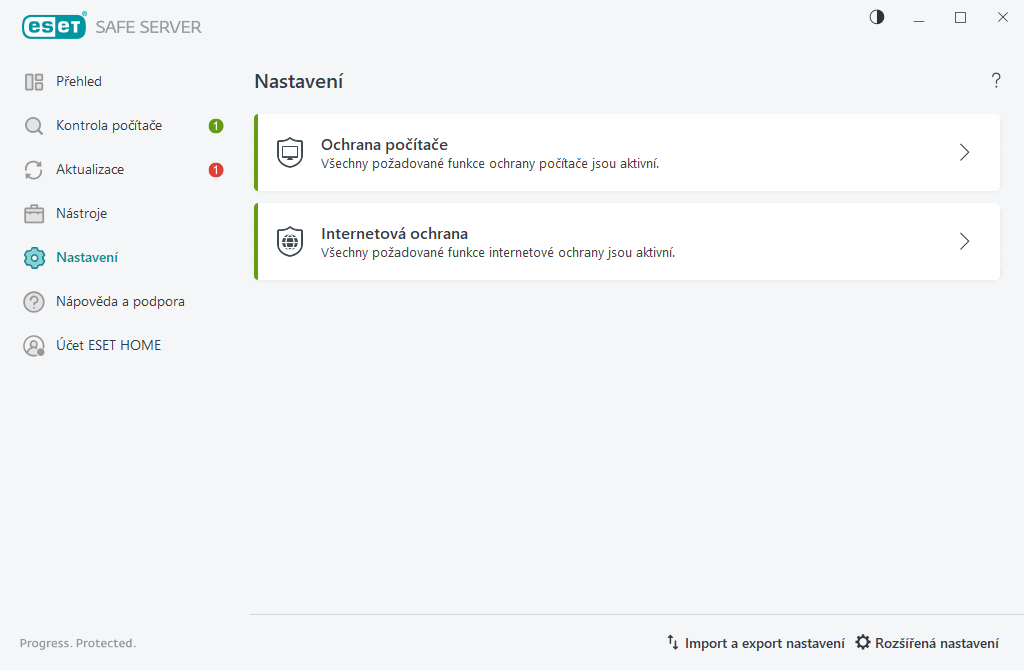Click the Přehled dashboard icon
This screenshot has height=670, width=1024.
coord(34,82)
